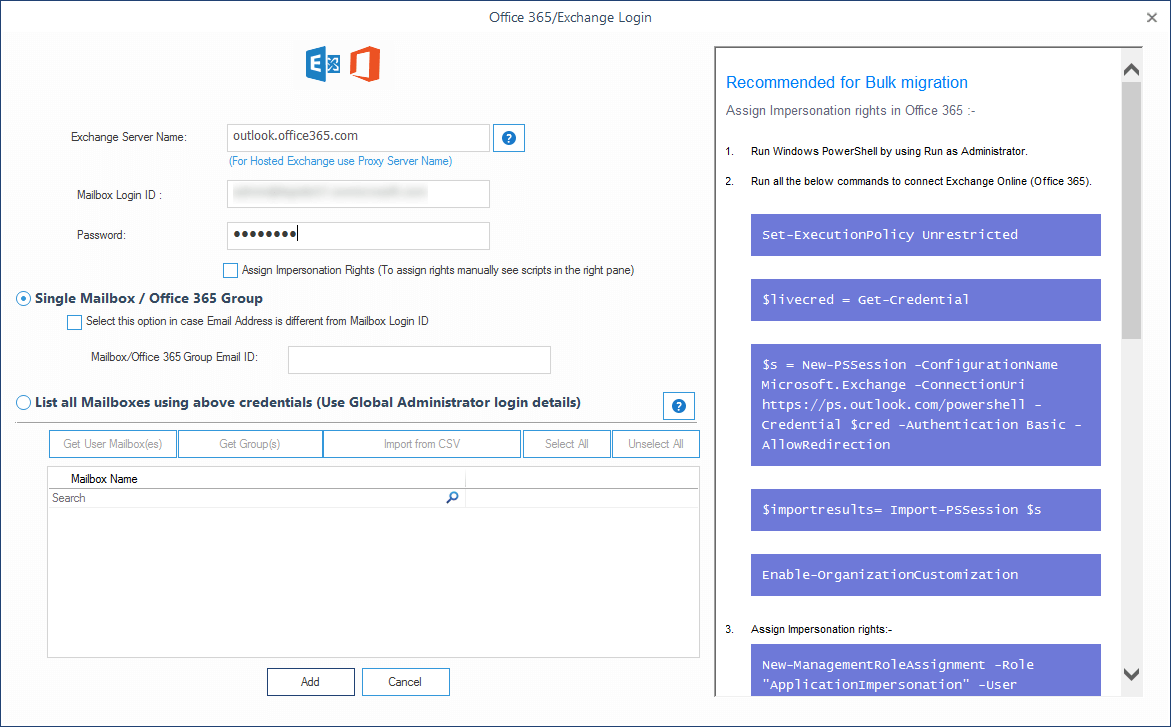Click the Add button
Viewport: 1171px width, 727px height.
(x=310, y=682)
